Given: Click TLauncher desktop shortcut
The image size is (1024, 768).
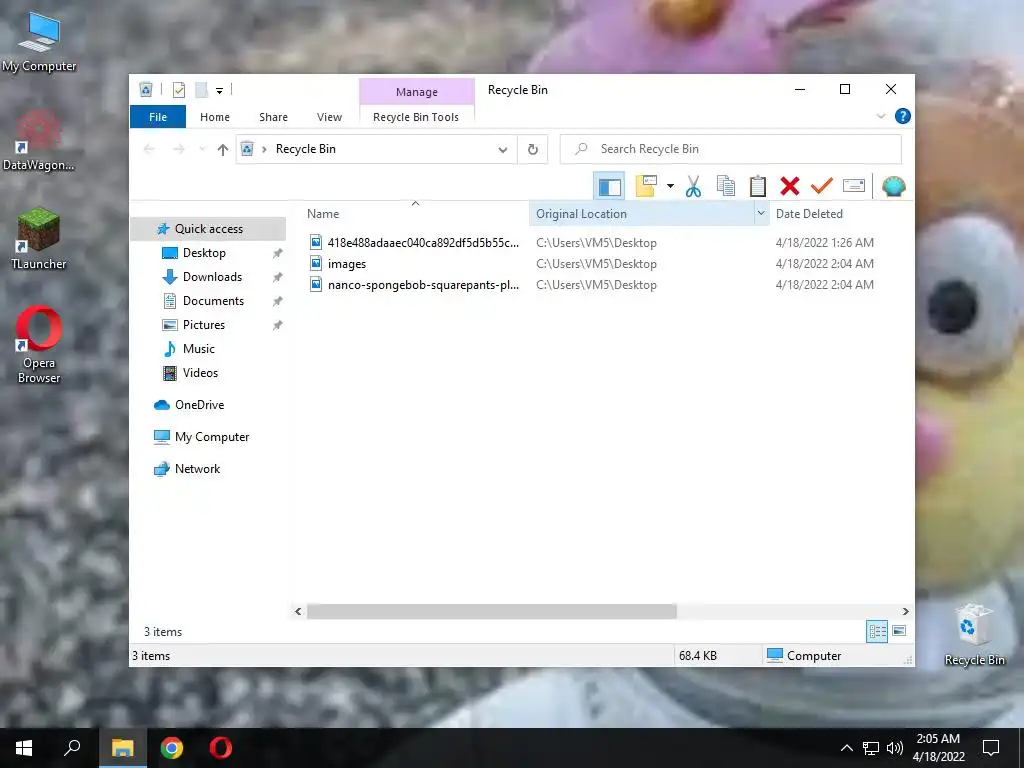Looking at the screenshot, I should tap(39, 239).
